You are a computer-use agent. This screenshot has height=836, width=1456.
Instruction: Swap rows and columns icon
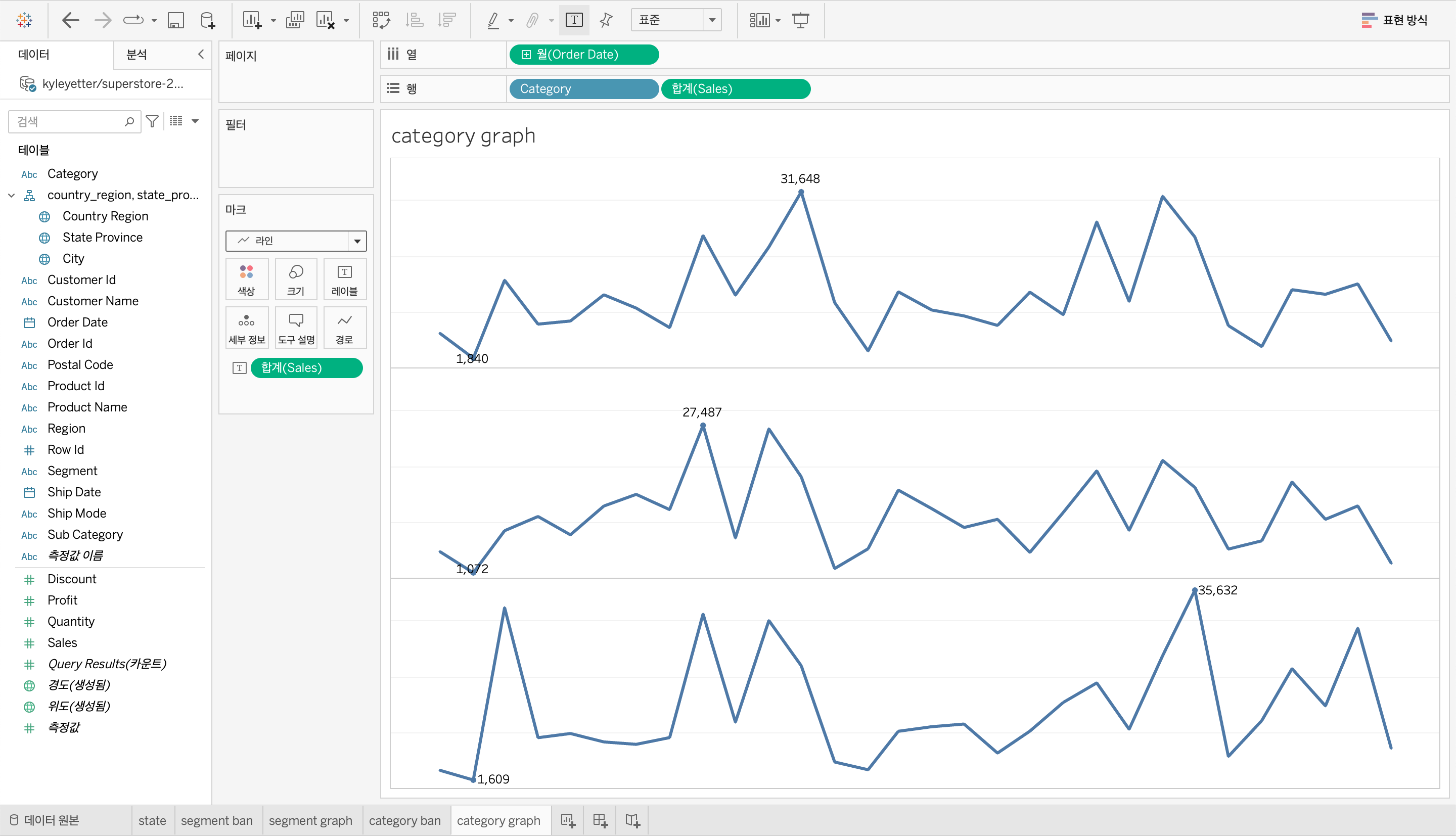tap(381, 20)
